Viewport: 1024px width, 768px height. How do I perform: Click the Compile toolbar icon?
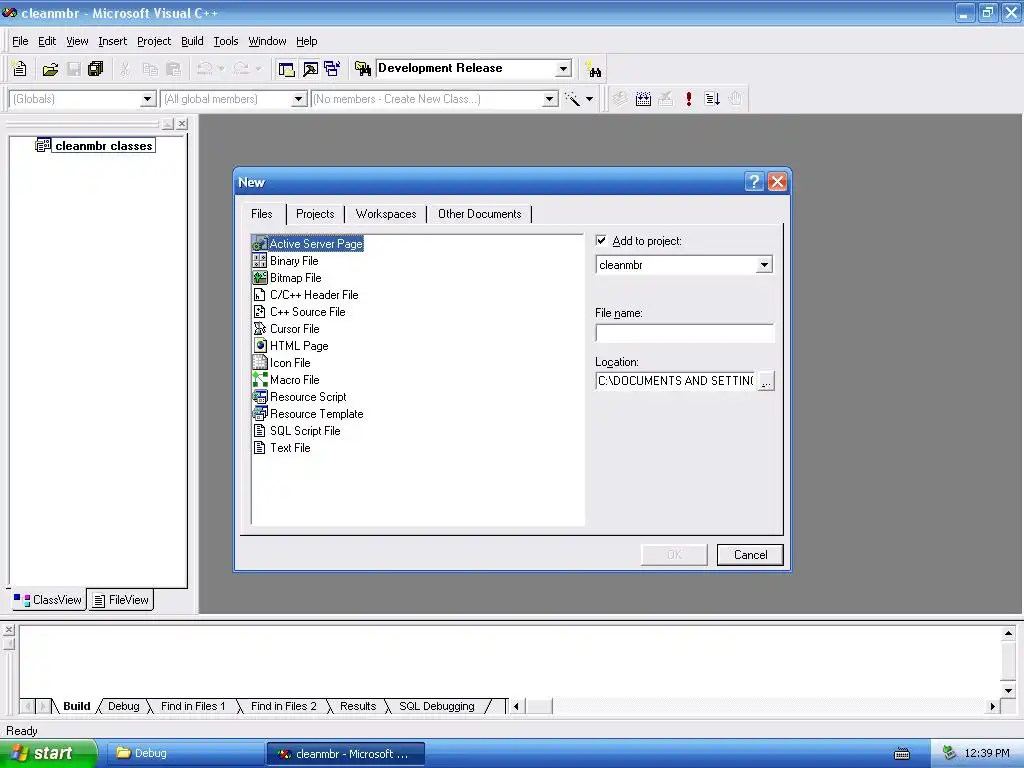pos(619,99)
